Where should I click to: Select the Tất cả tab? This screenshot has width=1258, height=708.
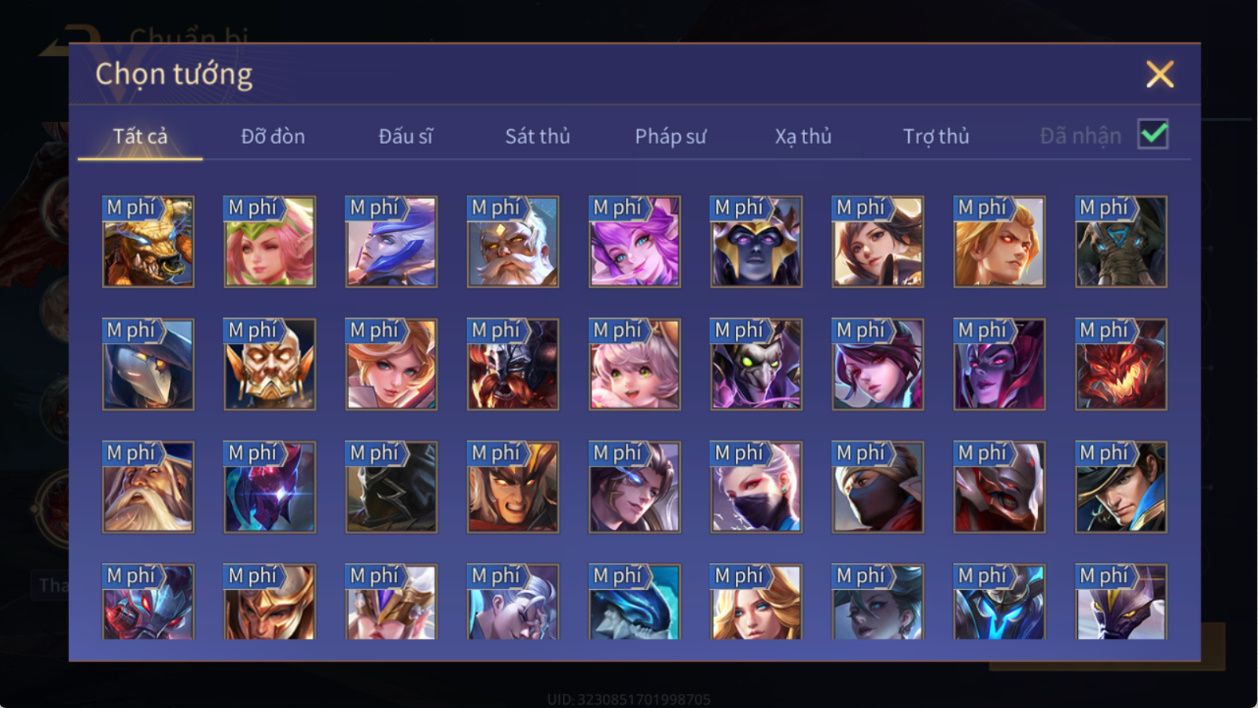(x=140, y=137)
